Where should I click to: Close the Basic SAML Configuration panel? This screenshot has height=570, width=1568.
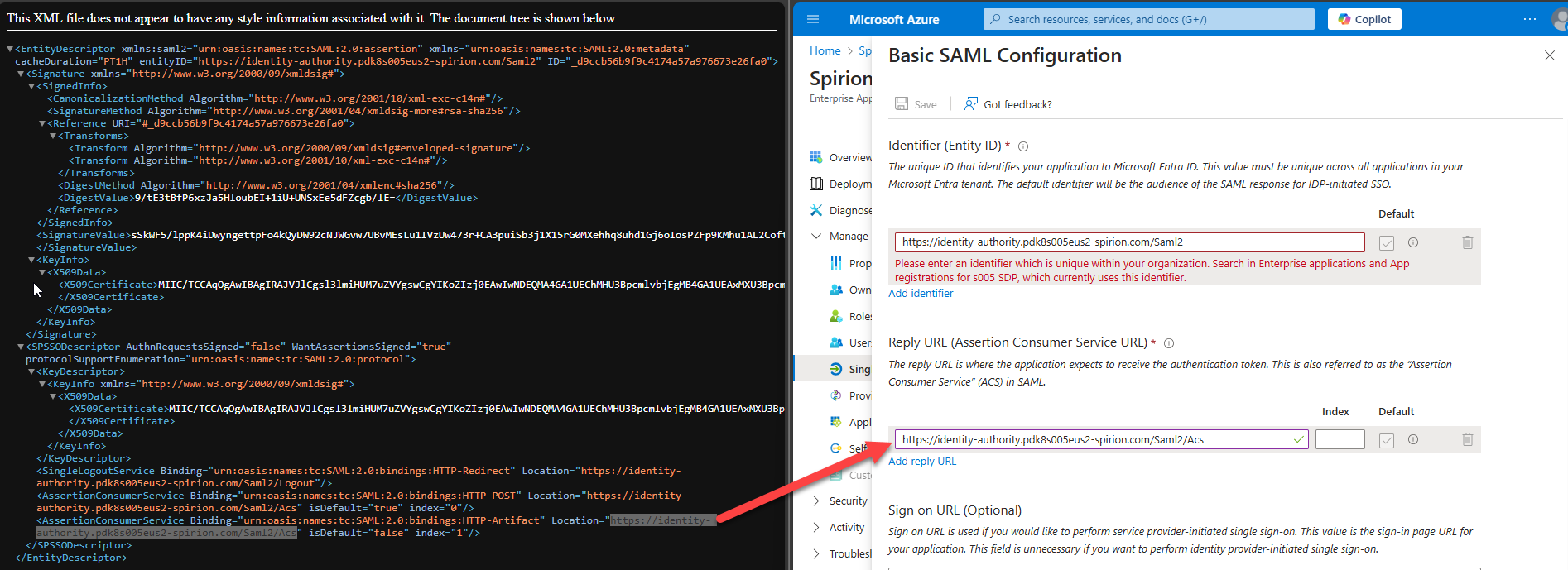point(1549,55)
